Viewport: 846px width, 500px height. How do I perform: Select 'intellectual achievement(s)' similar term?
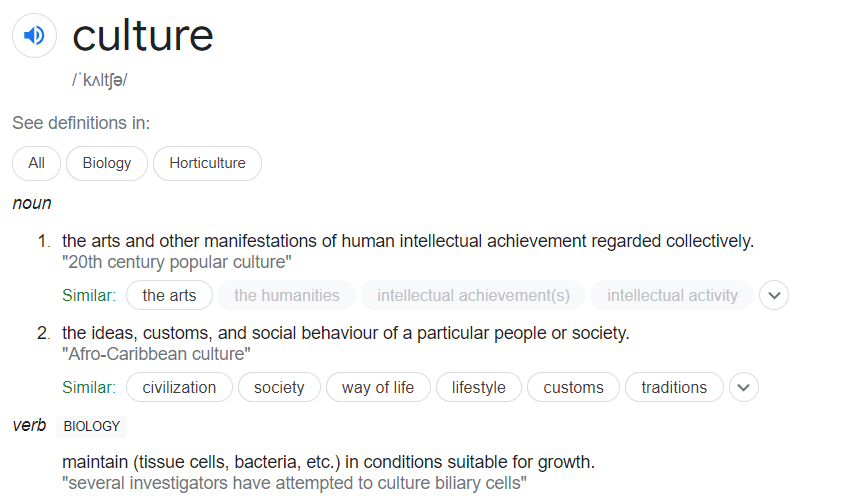473,295
